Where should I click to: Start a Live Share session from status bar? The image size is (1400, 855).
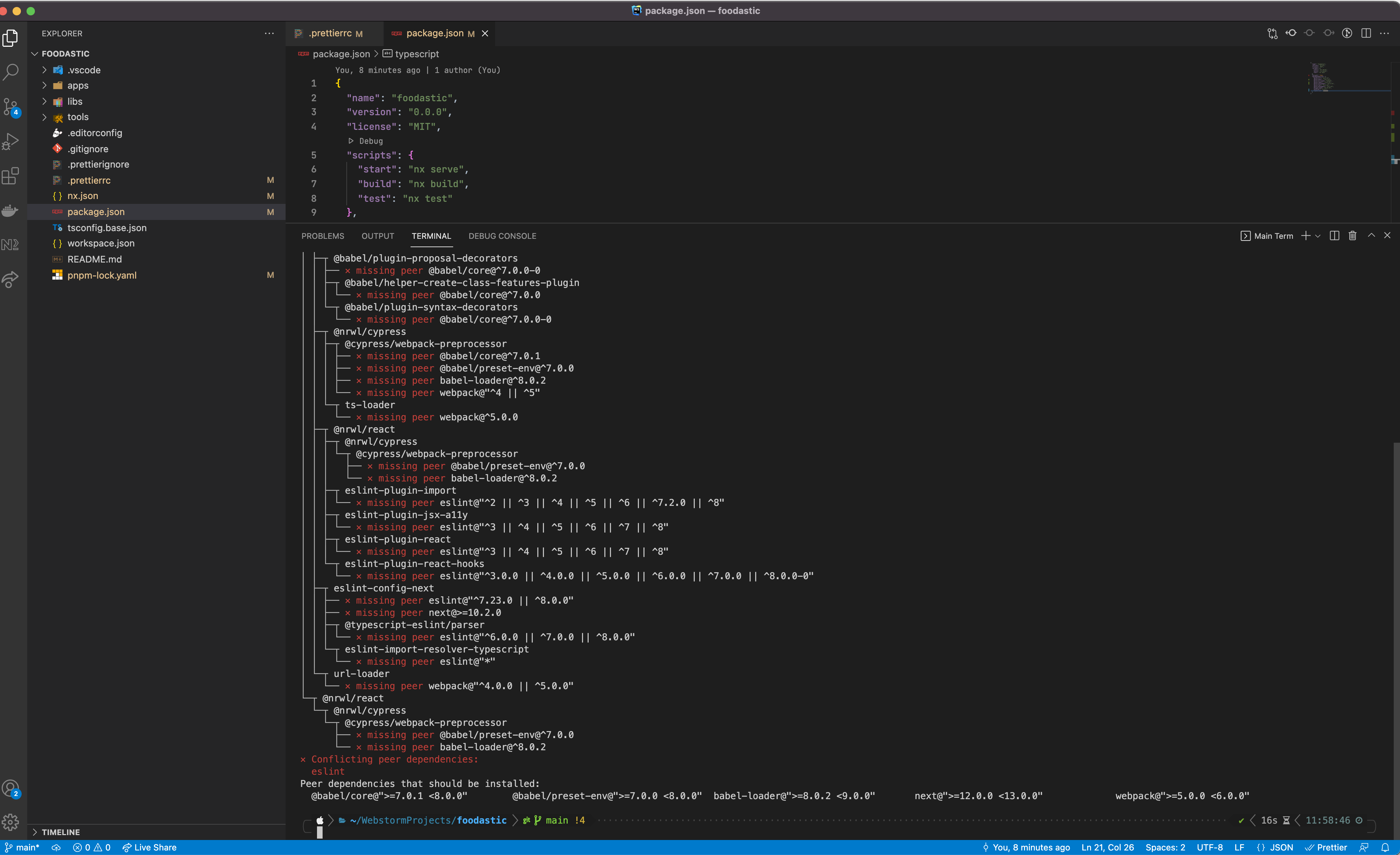(x=149, y=847)
